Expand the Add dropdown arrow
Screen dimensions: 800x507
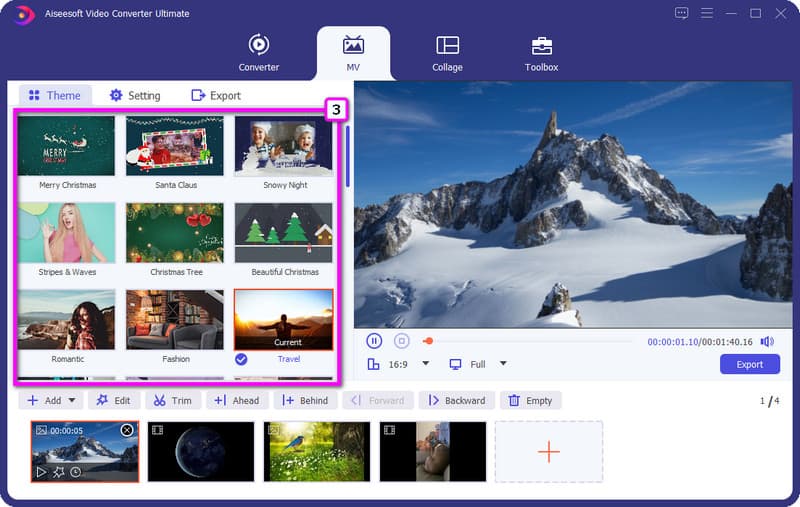(x=72, y=400)
